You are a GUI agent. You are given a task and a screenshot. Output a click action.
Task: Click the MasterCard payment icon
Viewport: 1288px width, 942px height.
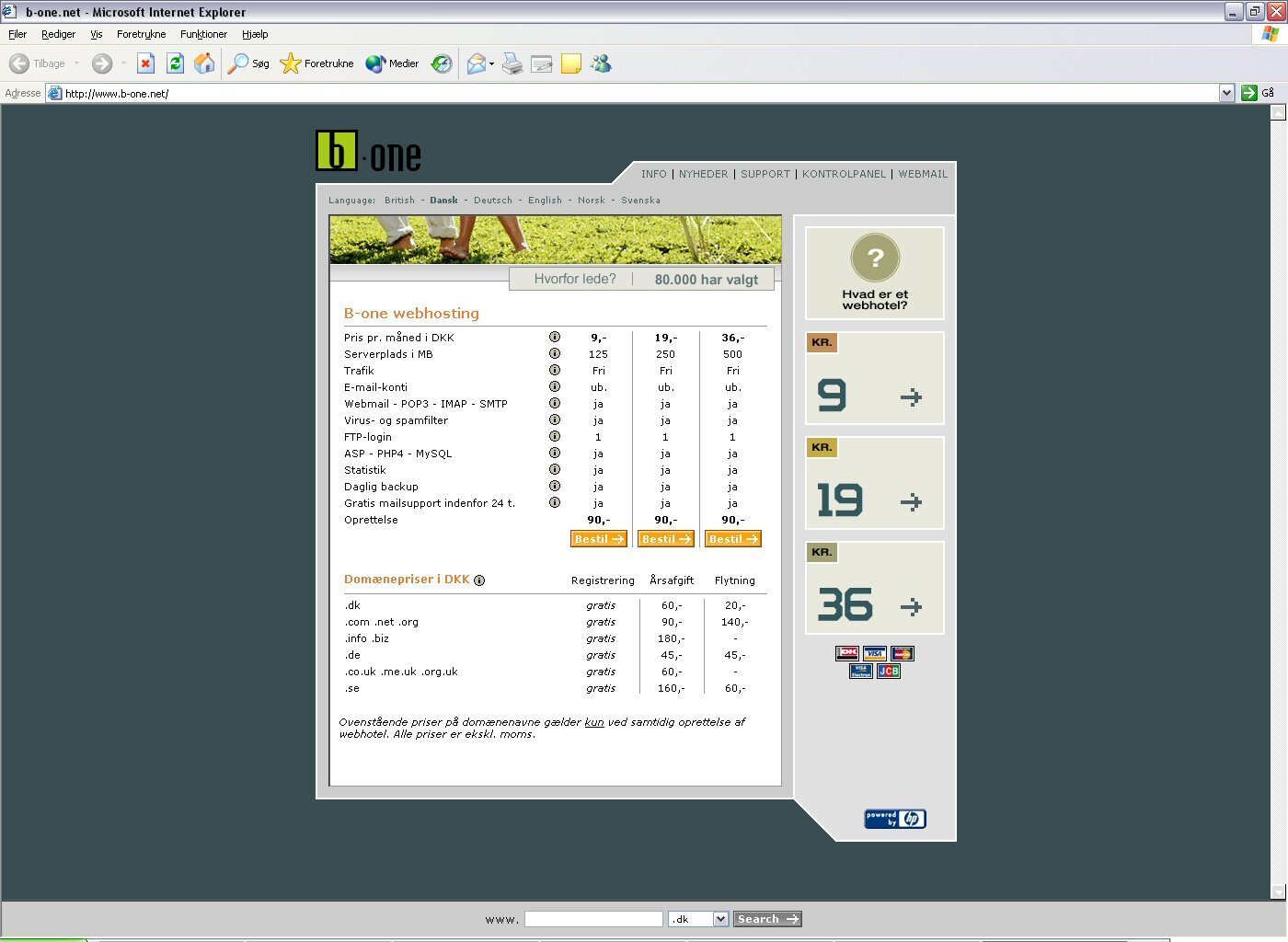[903, 653]
